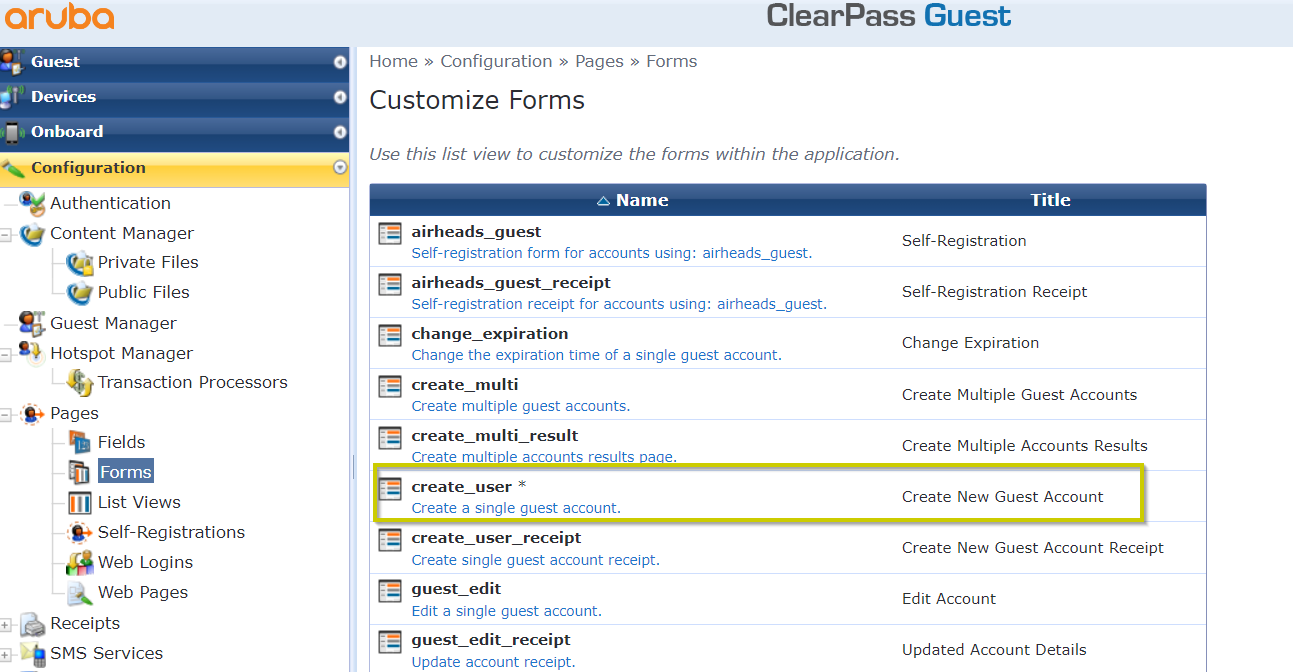Click the Fields icon
1293x672 pixels.
[80, 442]
